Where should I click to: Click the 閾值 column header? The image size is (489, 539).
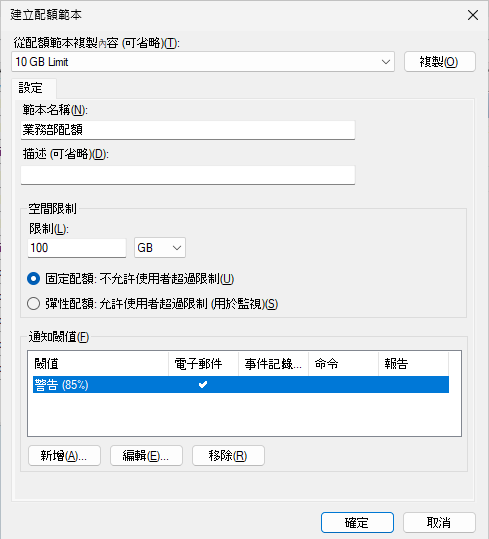pyautogui.click(x=98, y=364)
